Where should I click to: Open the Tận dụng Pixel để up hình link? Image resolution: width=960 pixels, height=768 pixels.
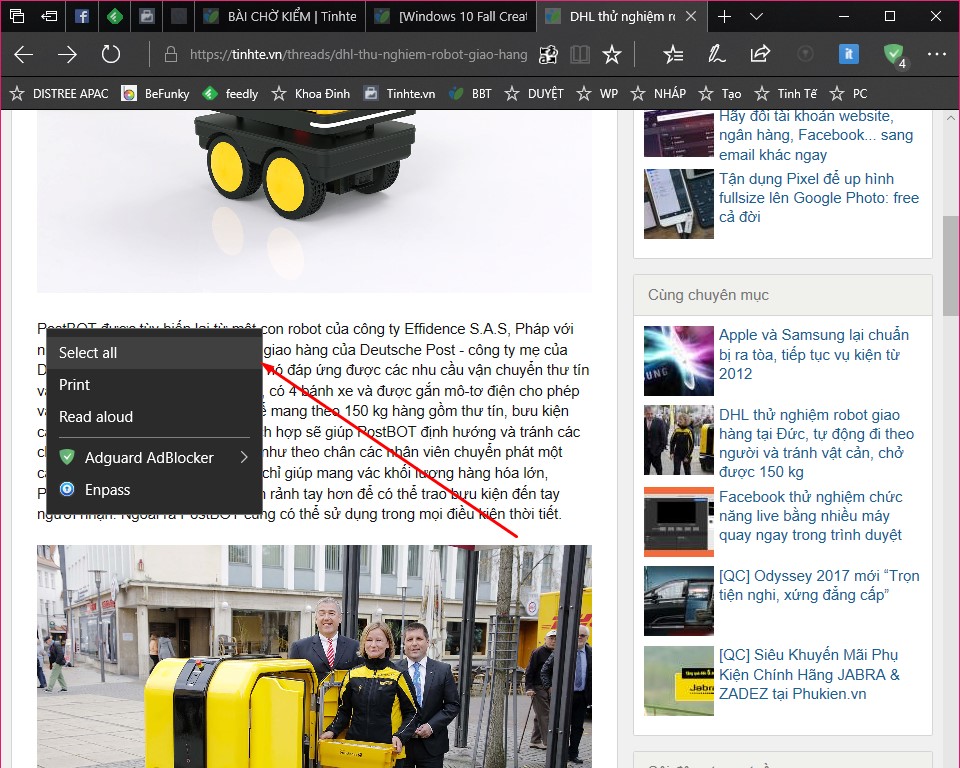click(x=819, y=198)
